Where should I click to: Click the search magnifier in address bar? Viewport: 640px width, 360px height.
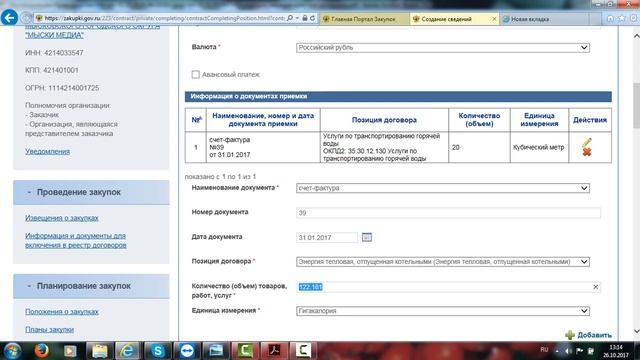tap(290, 18)
